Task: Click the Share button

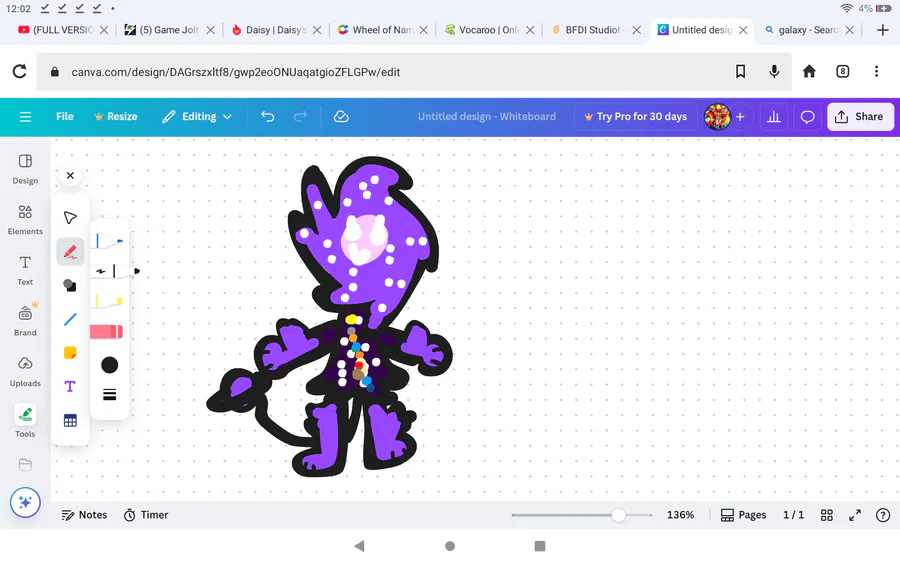Action: [860, 117]
